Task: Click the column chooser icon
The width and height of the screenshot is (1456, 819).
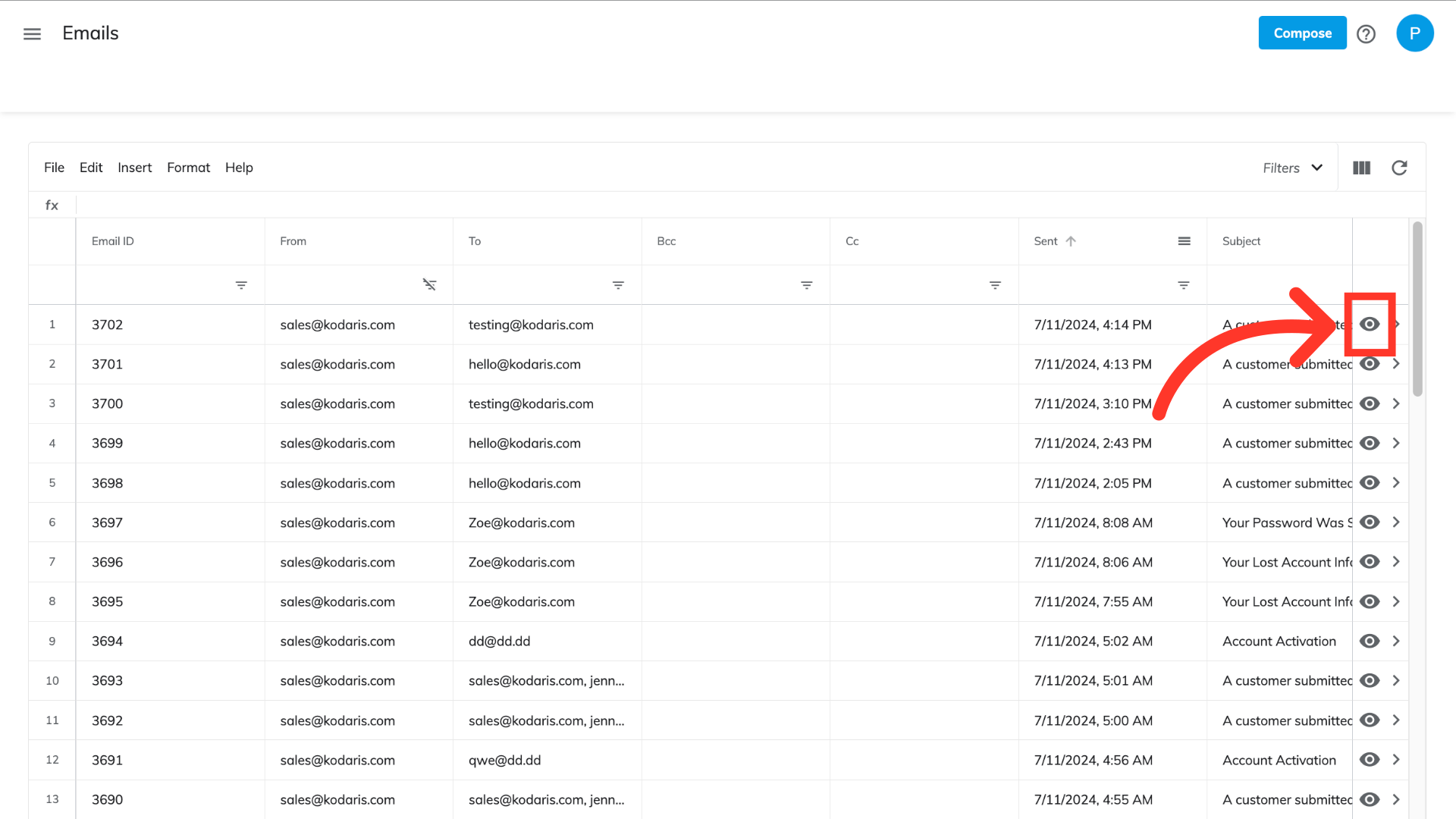Action: tap(1361, 168)
